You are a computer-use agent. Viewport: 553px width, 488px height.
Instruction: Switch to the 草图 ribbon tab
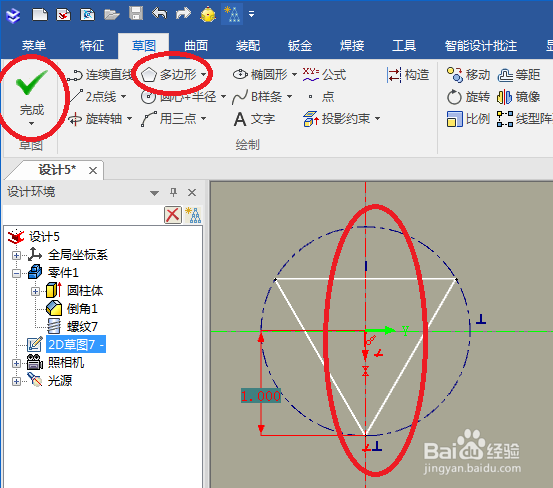[x=144, y=45]
